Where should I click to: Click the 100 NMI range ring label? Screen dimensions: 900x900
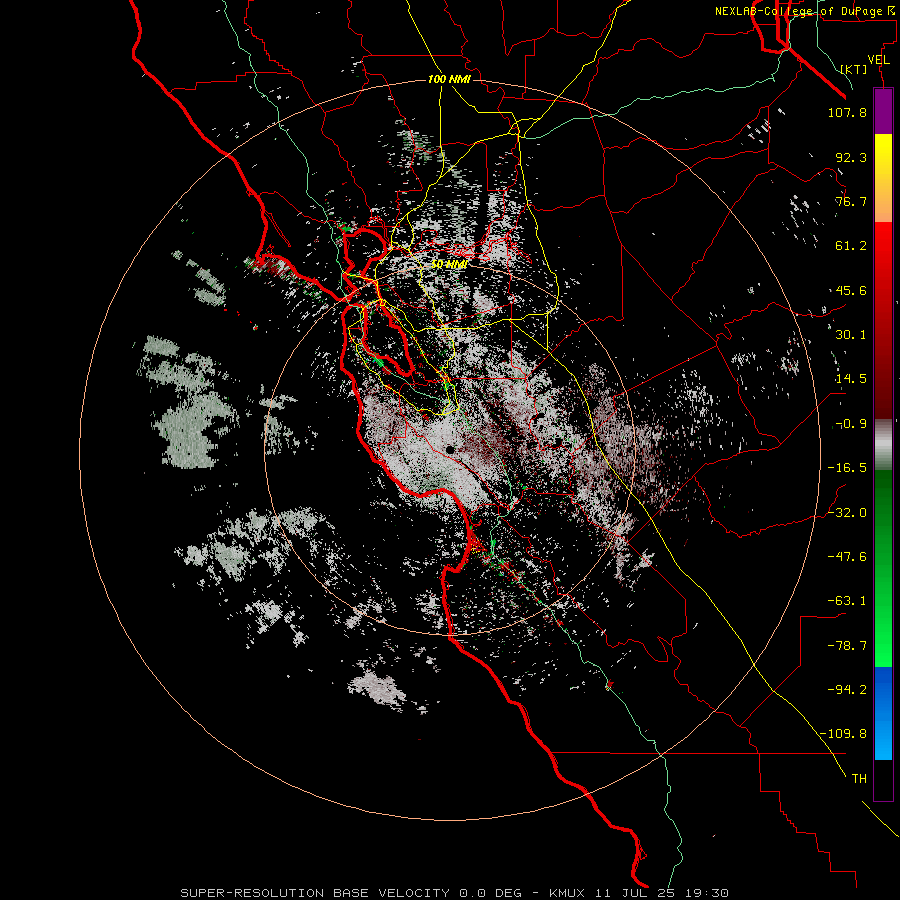click(x=449, y=79)
